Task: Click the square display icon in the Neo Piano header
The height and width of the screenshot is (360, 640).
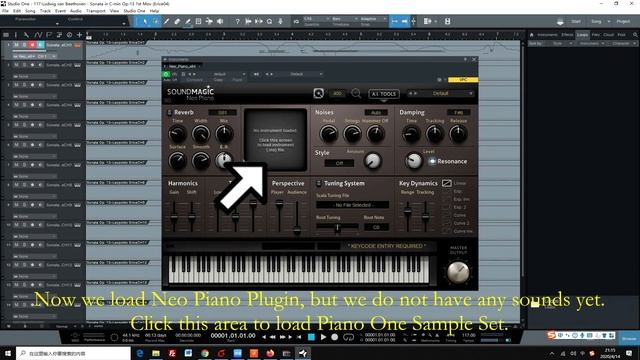Action: 318,93
